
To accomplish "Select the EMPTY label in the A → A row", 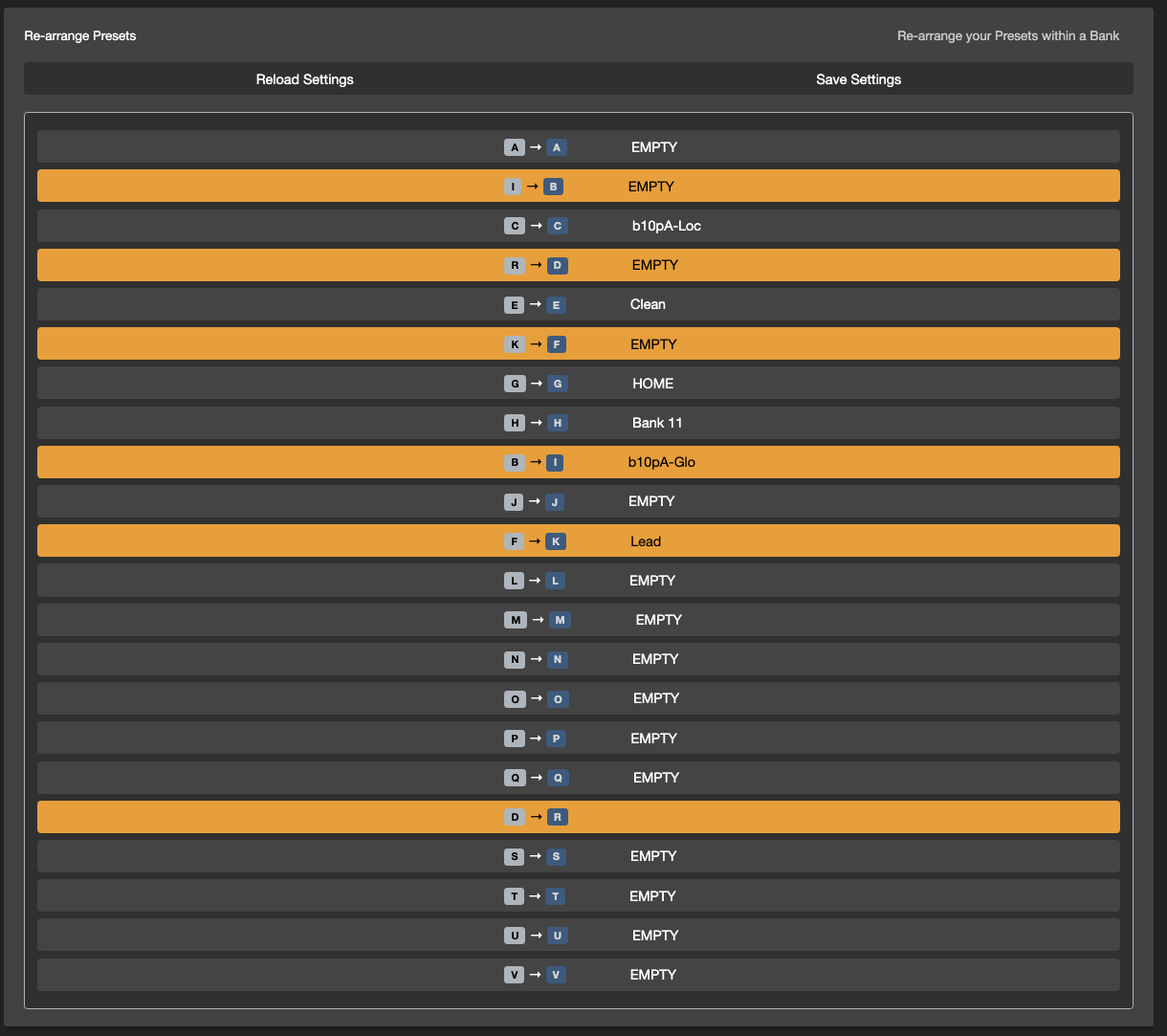I will point(654,147).
